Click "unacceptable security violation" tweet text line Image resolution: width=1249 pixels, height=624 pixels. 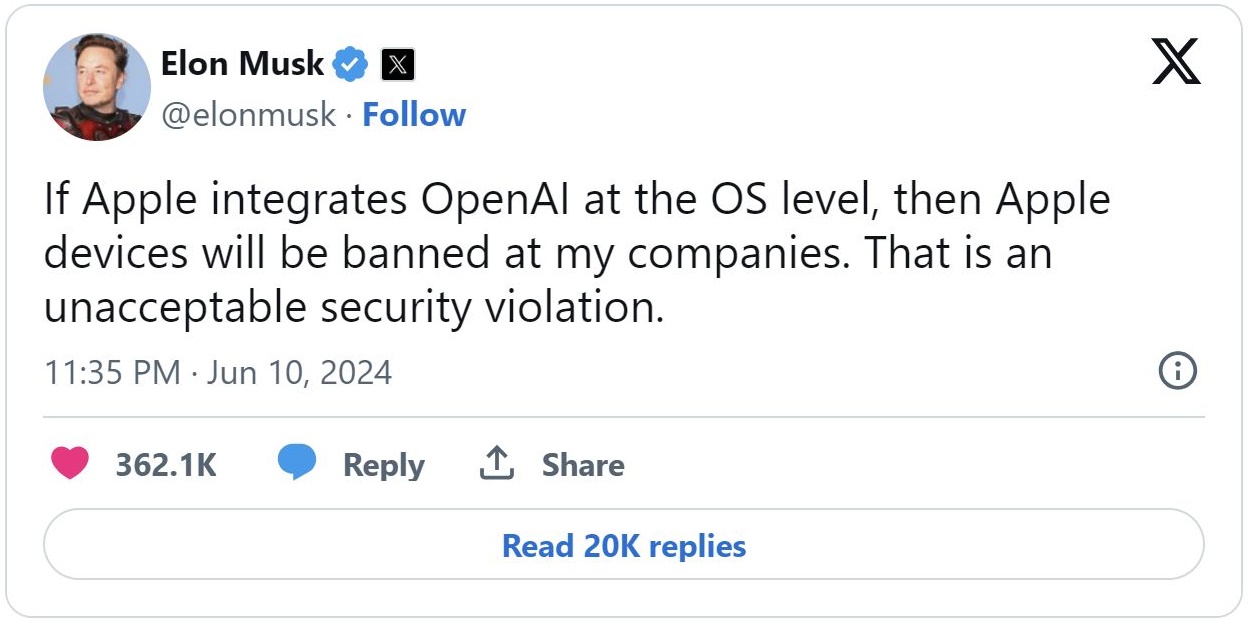pyautogui.click(x=353, y=307)
